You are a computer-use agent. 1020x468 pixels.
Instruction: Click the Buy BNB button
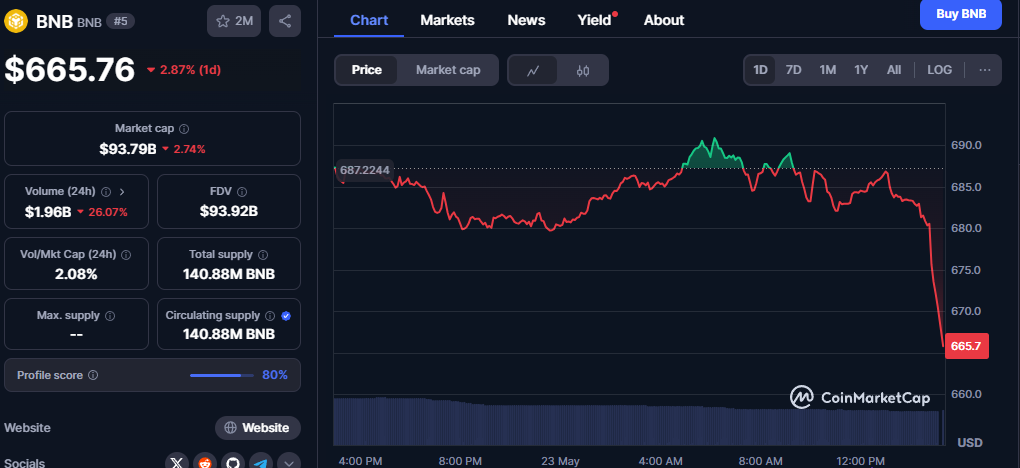point(961,14)
